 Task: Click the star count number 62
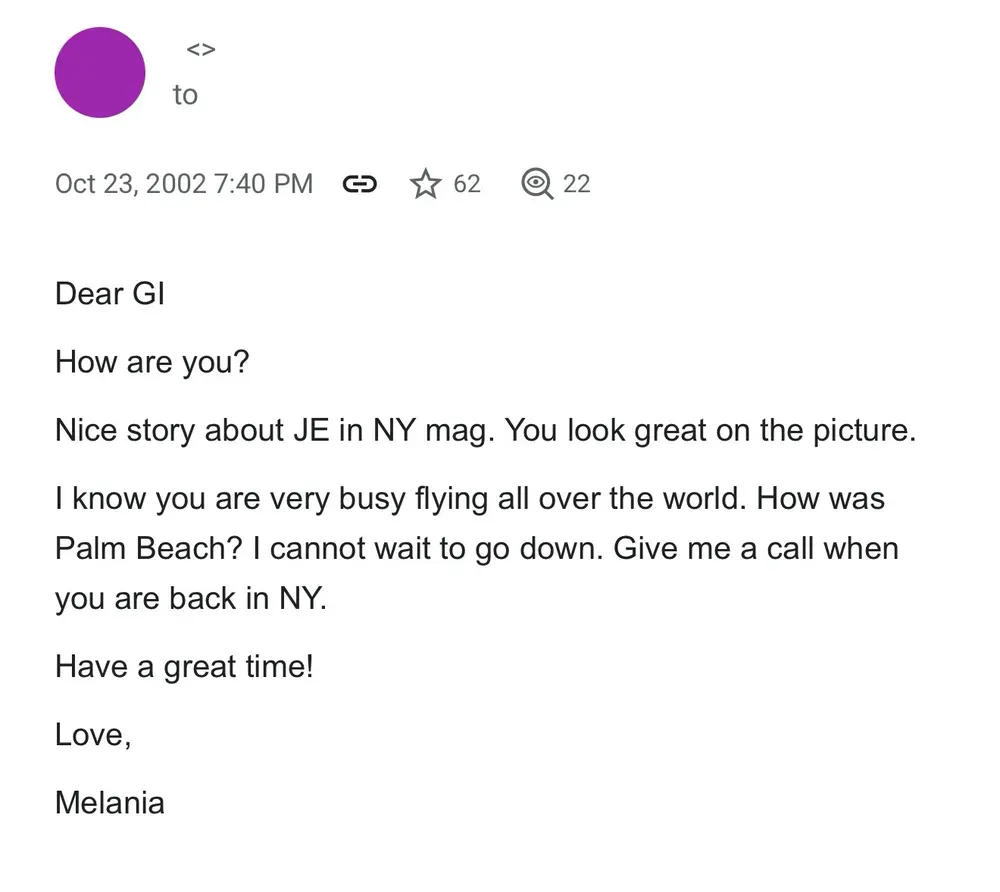pos(467,184)
